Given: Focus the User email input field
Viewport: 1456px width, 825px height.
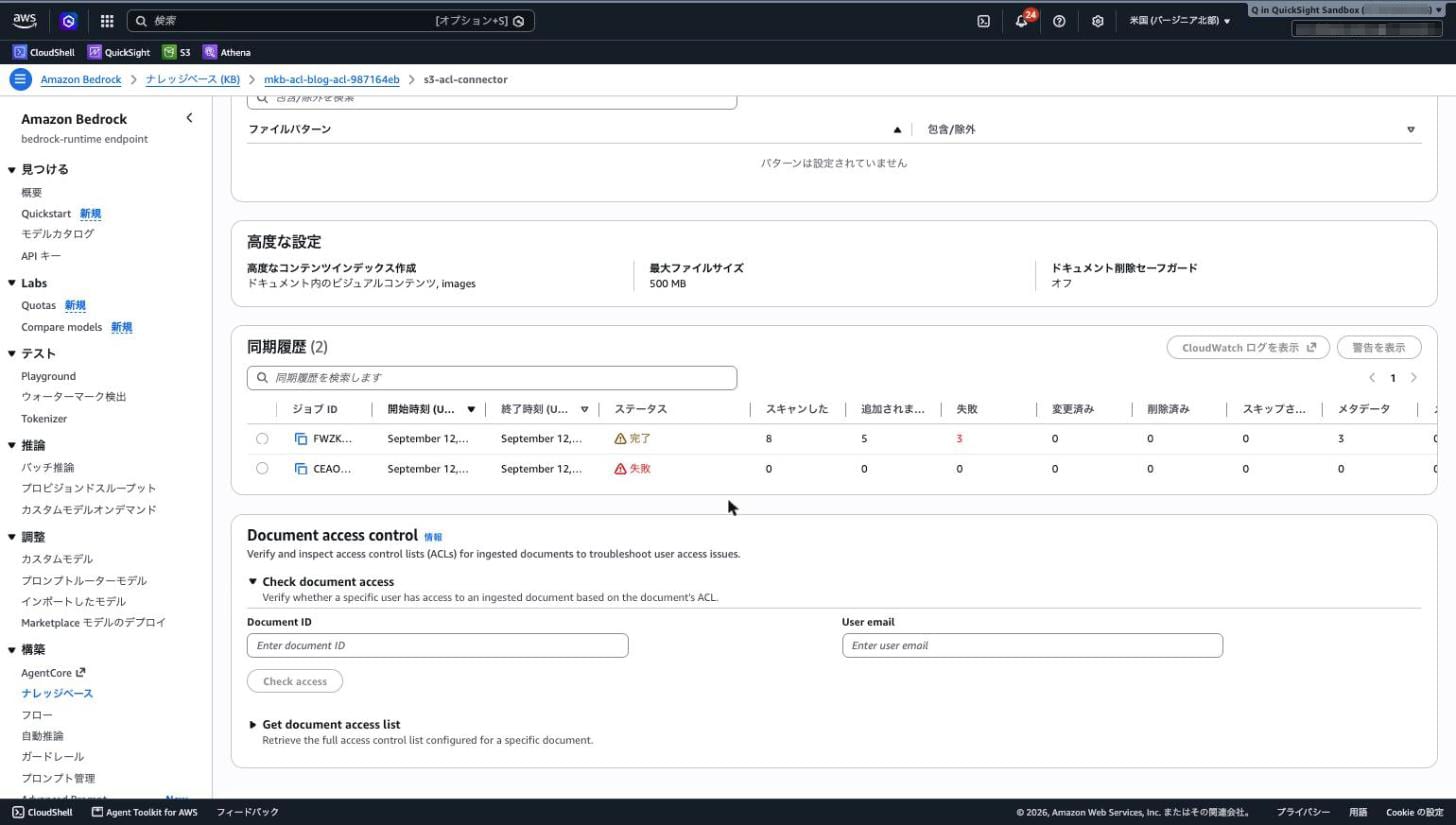Looking at the screenshot, I should pyautogui.click(x=1032, y=645).
